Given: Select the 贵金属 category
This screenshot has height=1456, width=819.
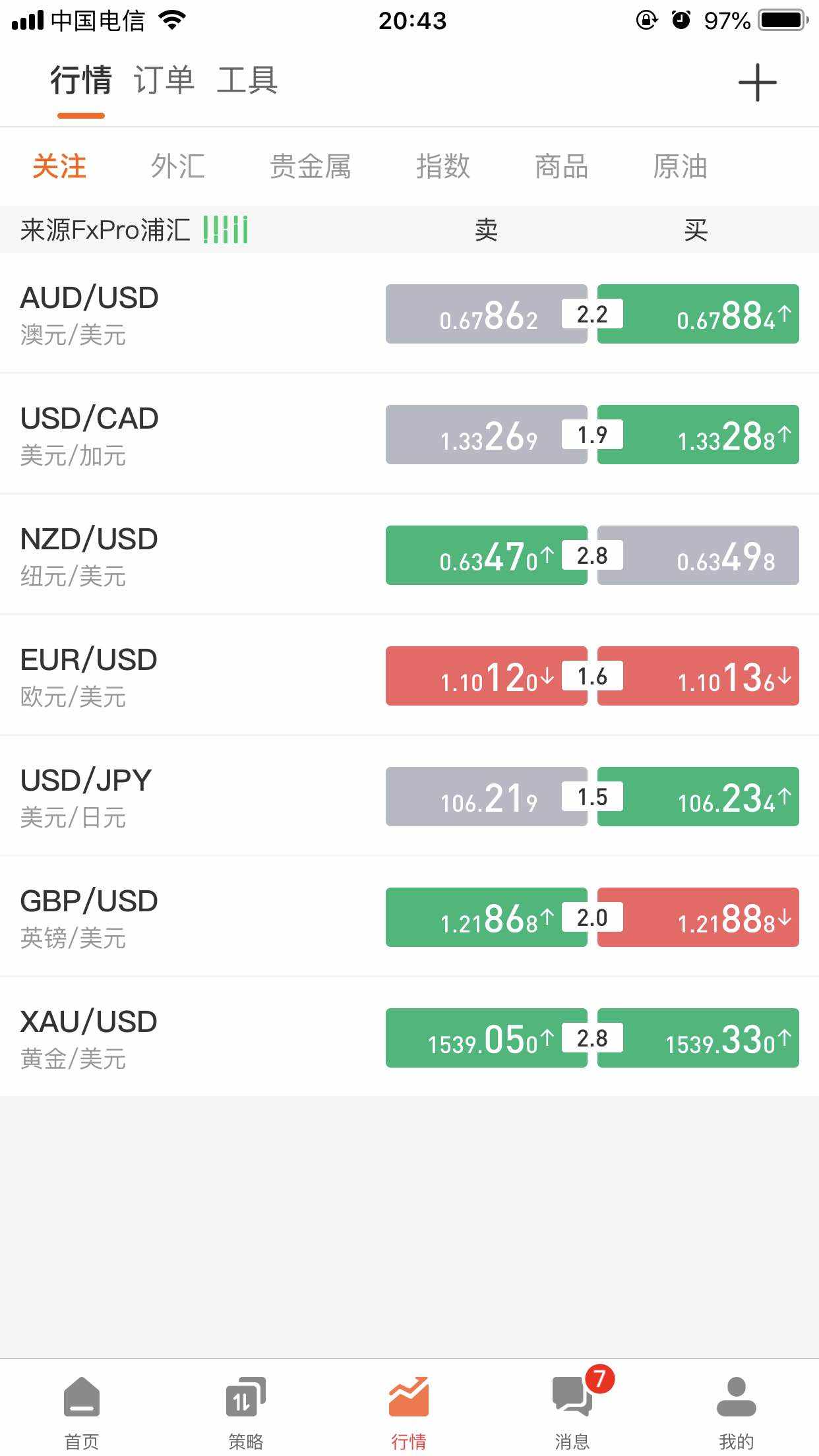Looking at the screenshot, I should (x=311, y=166).
